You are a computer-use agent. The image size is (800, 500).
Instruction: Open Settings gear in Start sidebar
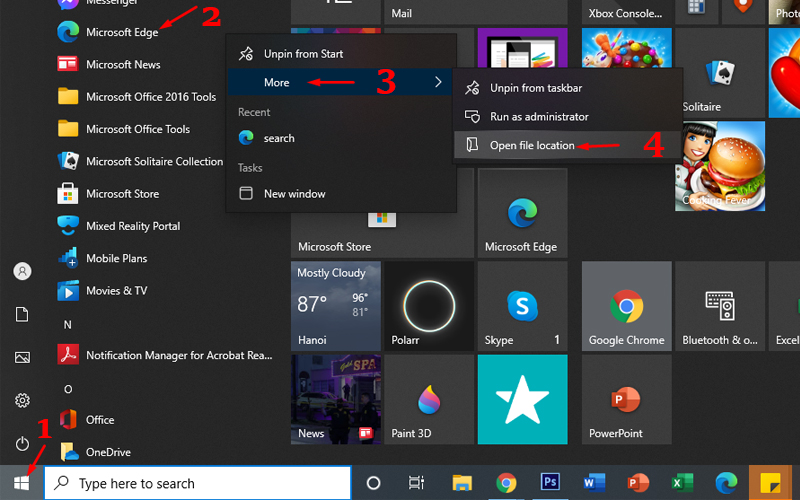coord(22,401)
